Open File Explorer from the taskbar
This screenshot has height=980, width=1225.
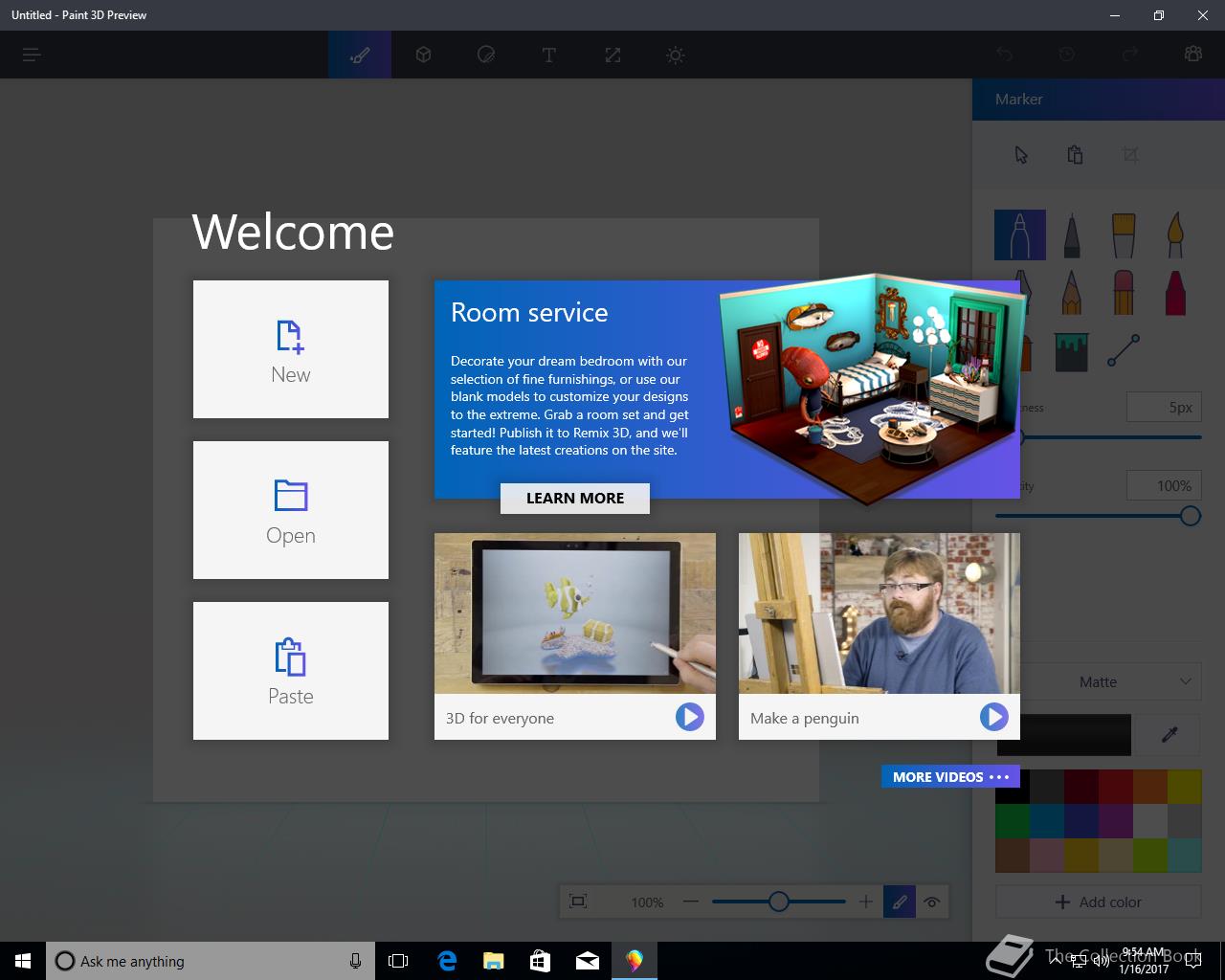coord(494,961)
